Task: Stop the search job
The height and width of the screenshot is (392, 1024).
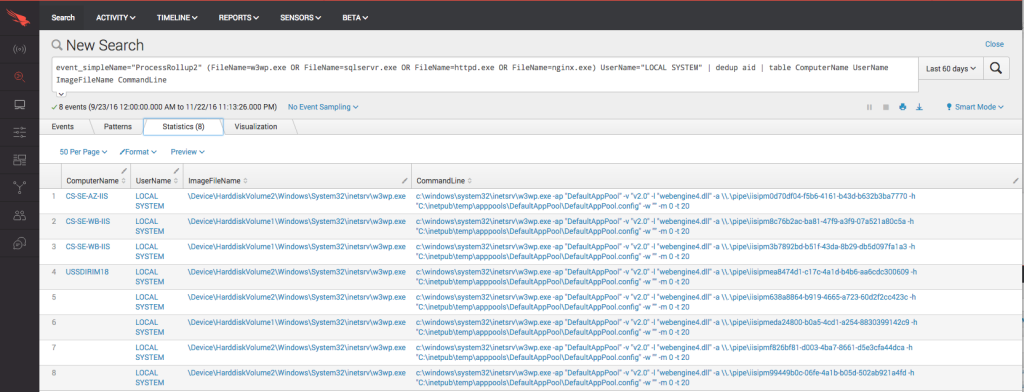Action: [x=886, y=107]
